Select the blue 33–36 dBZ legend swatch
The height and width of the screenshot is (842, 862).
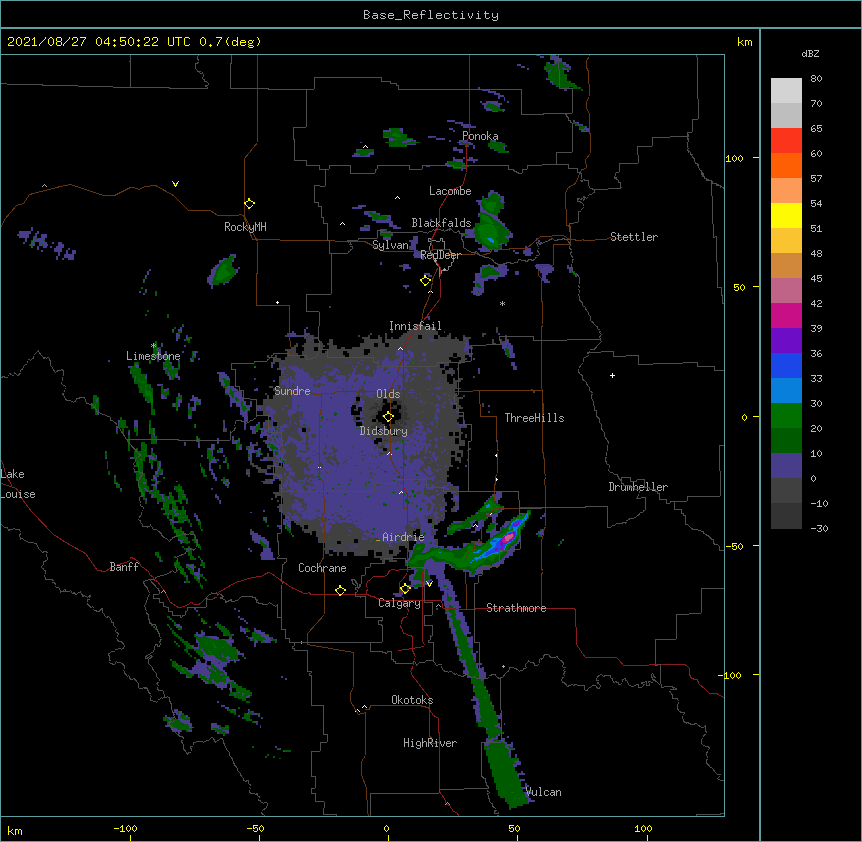(x=786, y=365)
